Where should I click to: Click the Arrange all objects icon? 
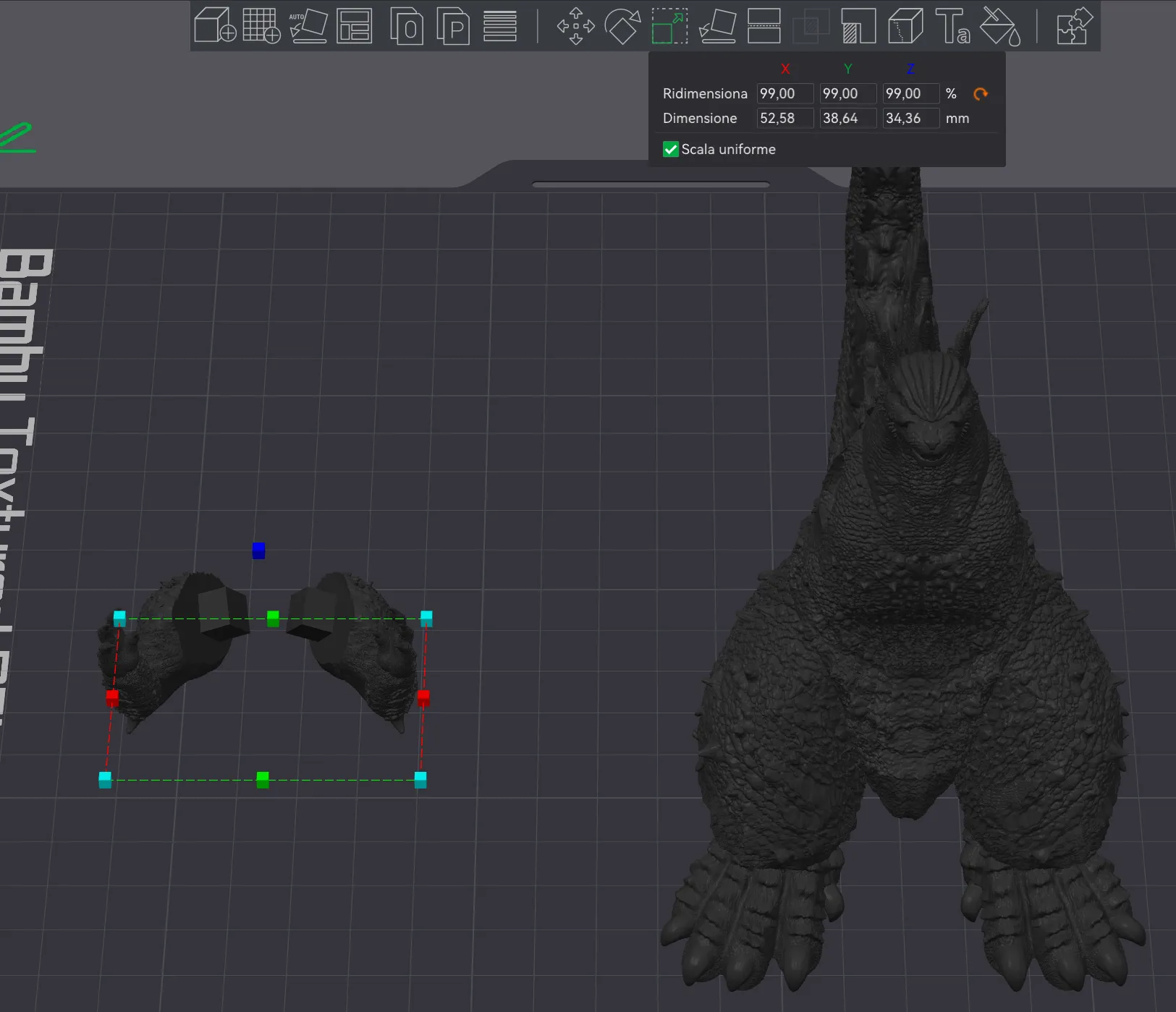coord(355,26)
